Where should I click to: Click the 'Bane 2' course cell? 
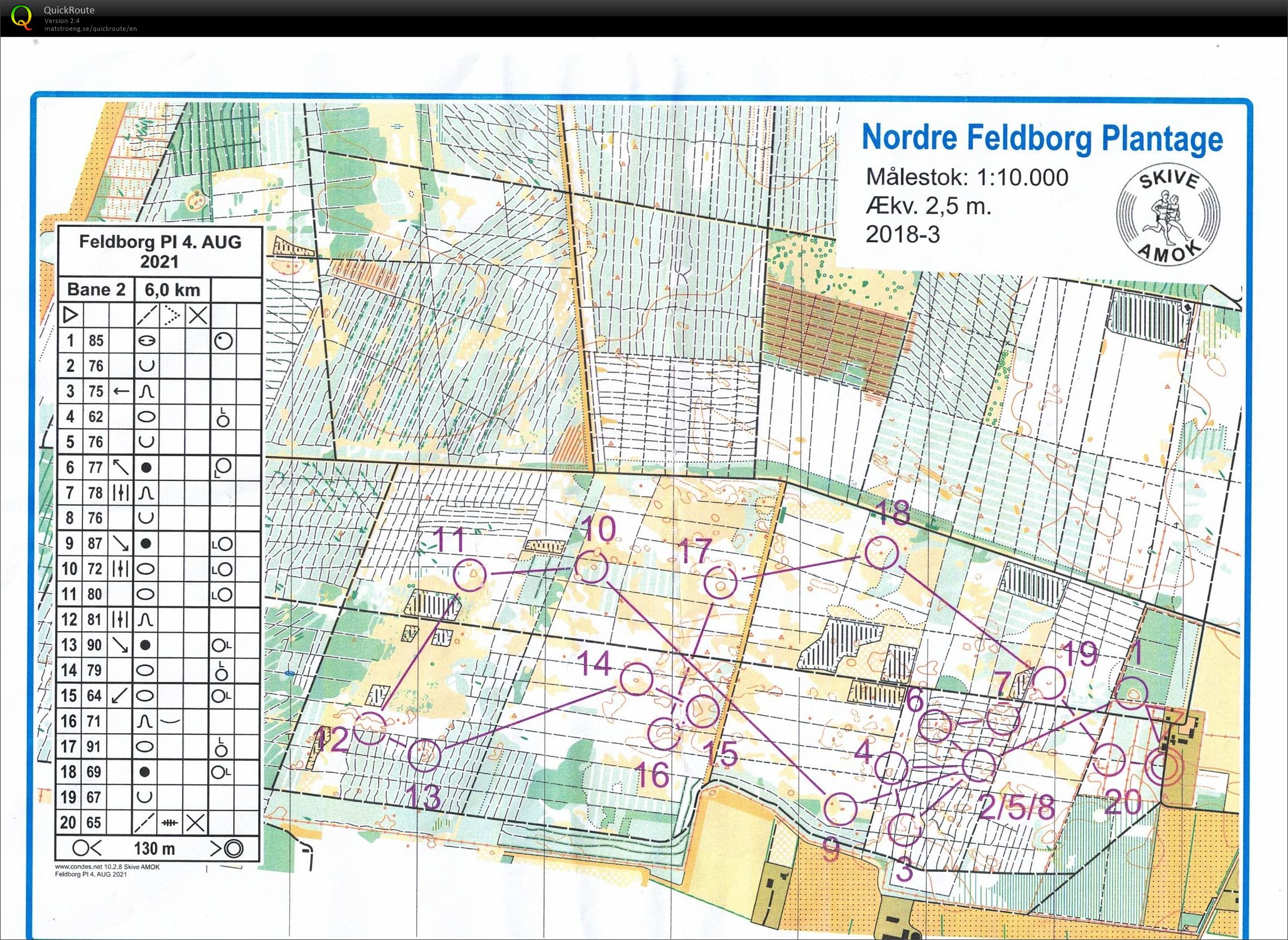point(96,289)
